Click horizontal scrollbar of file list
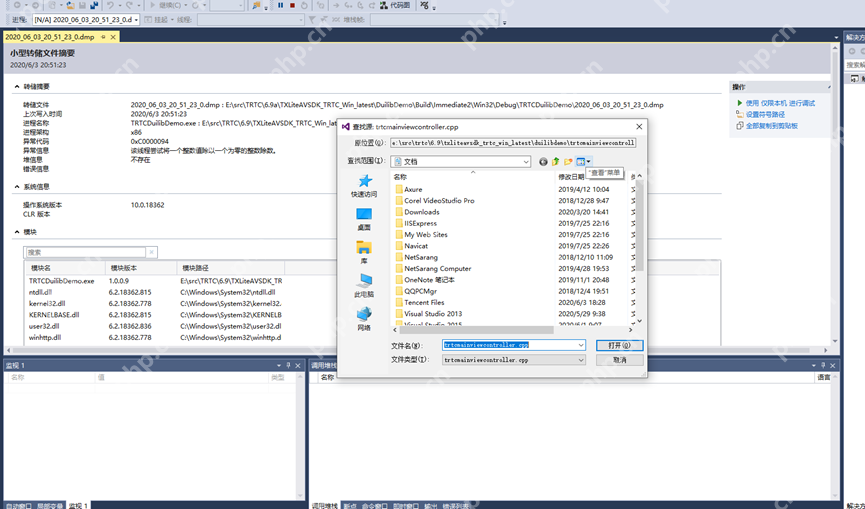The width and height of the screenshot is (865, 509). (x=476, y=330)
